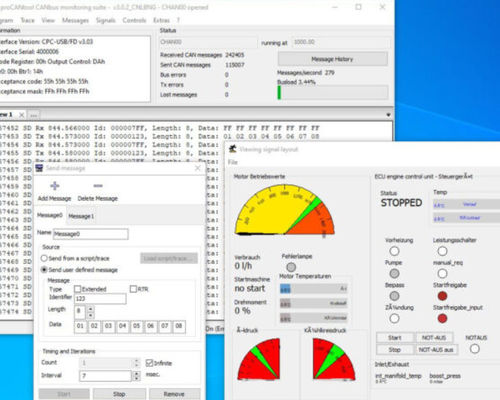Click the first Data byte field 01
Screen dimensions: 500x400
80,326
